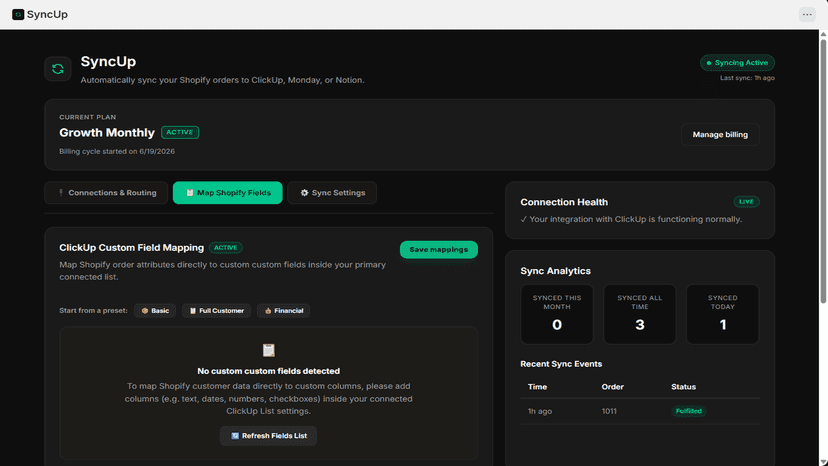
Task: Click the Status column header
Action: click(x=683, y=387)
